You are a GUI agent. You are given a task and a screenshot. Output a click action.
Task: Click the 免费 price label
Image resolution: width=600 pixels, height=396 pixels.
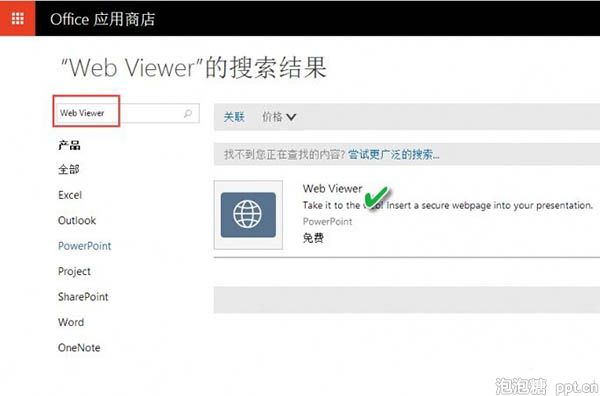(313, 238)
